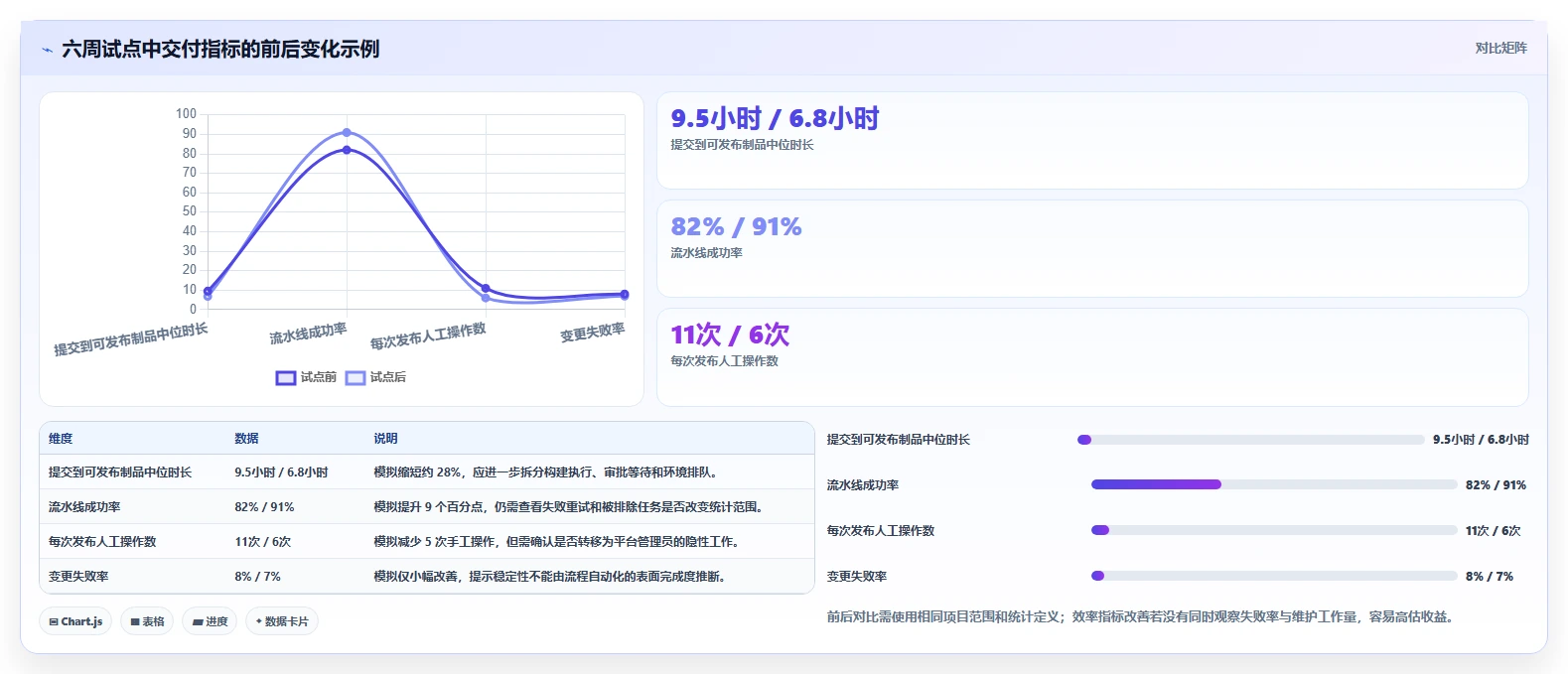
Task: Click the 数据卡片 tag chip
Action: coord(282,621)
